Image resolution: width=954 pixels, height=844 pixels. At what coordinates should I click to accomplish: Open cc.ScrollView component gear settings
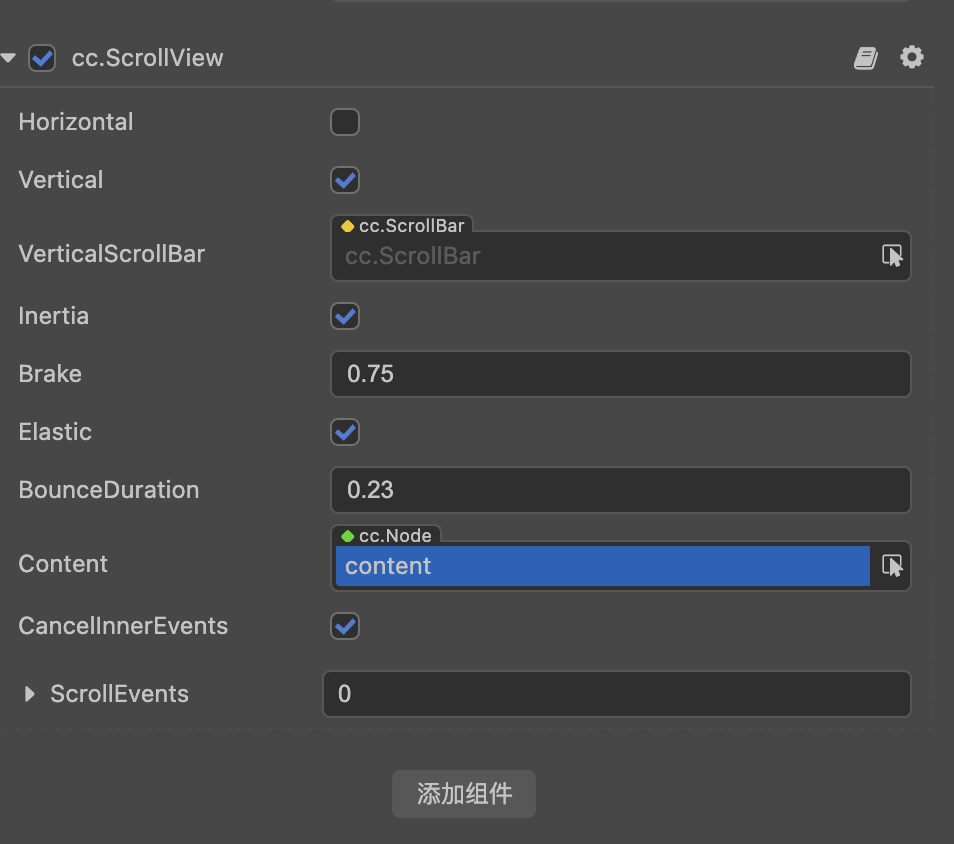pyautogui.click(x=911, y=57)
